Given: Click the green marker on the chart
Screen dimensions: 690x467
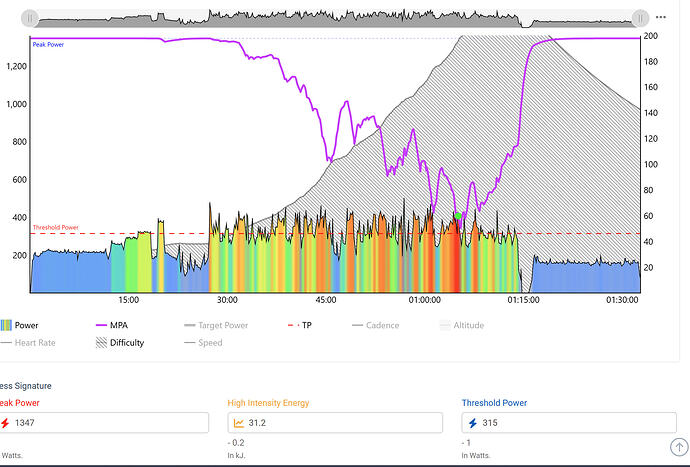Looking at the screenshot, I should tap(458, 215).
